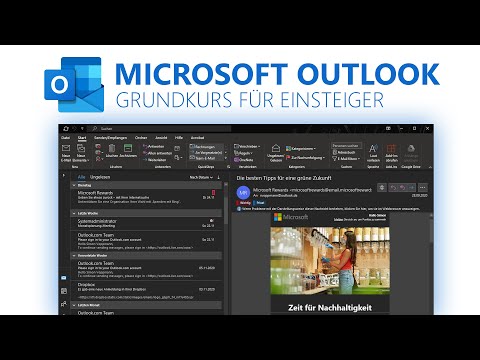Image resolution: width=480 pixels, height=360 pixels.
Task: Open the Senden/Empfangen tab
Action: click(110, 138)
